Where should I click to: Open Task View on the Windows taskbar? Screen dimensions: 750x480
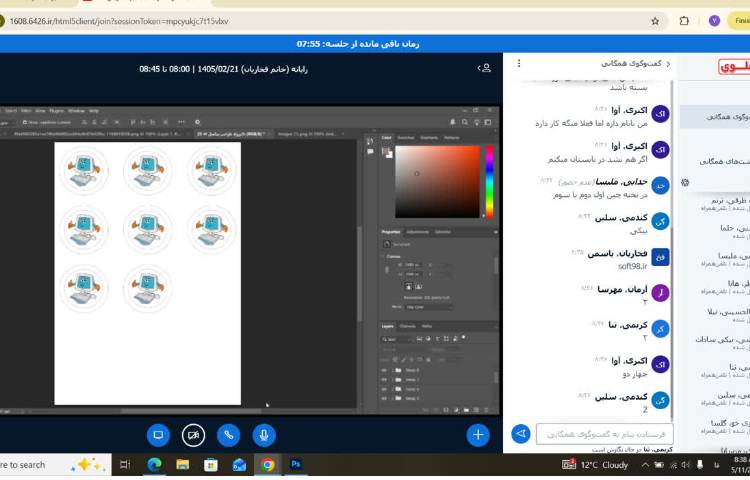coord(125,464)
